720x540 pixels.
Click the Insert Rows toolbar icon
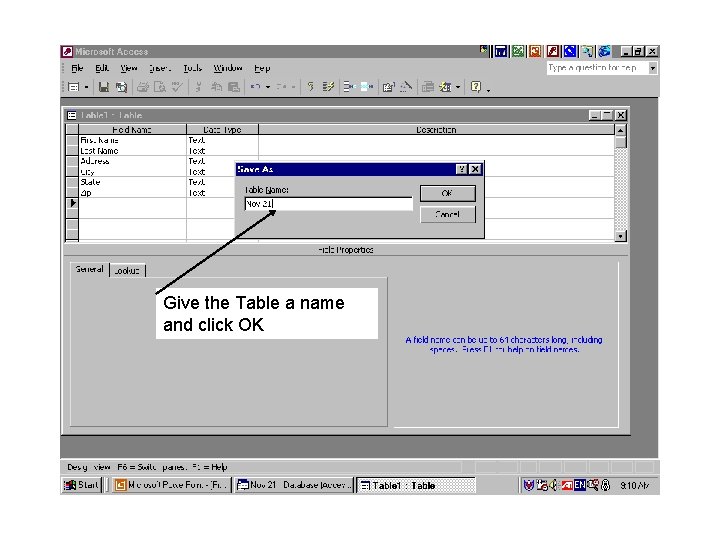click(x=349, y=87)
